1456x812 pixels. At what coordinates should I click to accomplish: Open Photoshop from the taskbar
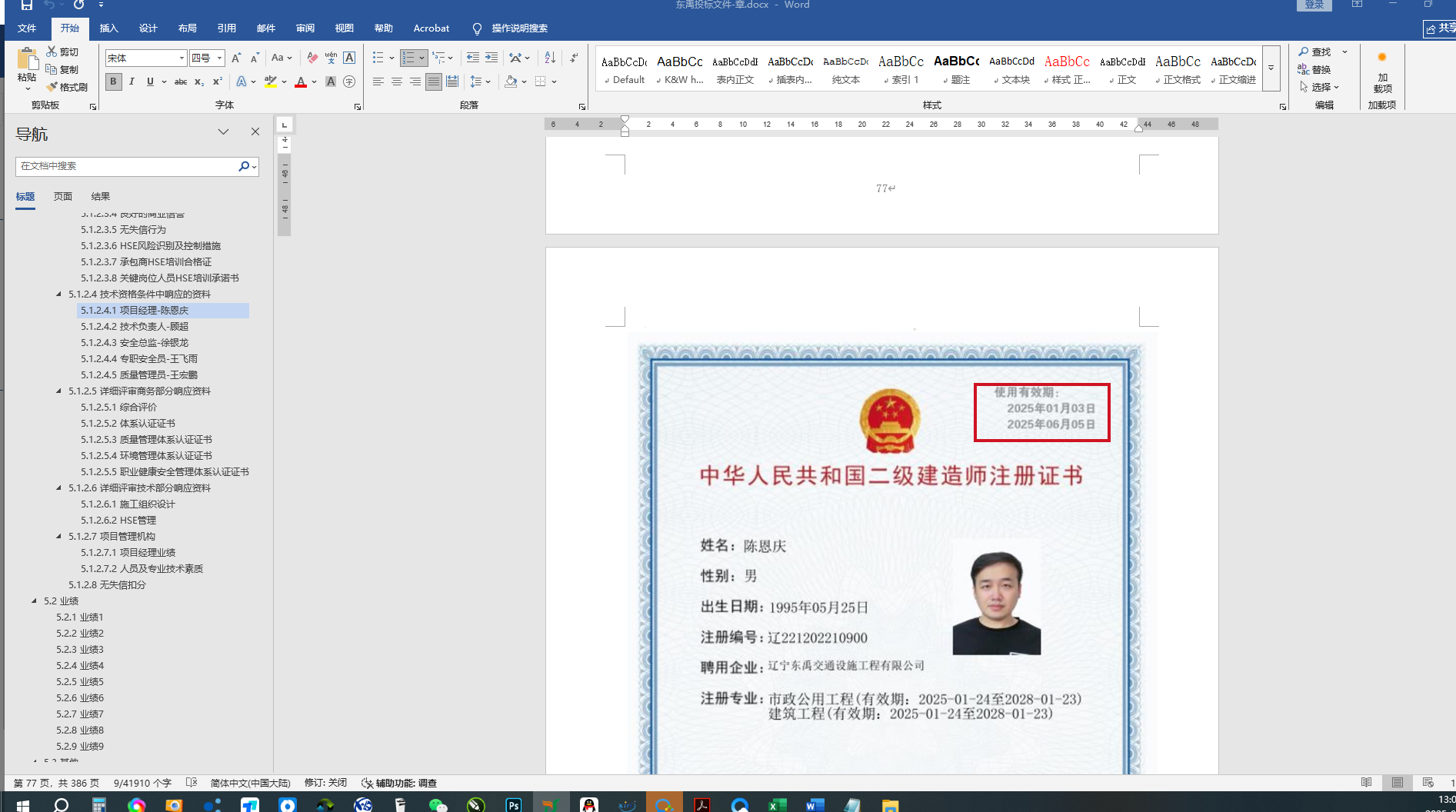click(513, 804)
